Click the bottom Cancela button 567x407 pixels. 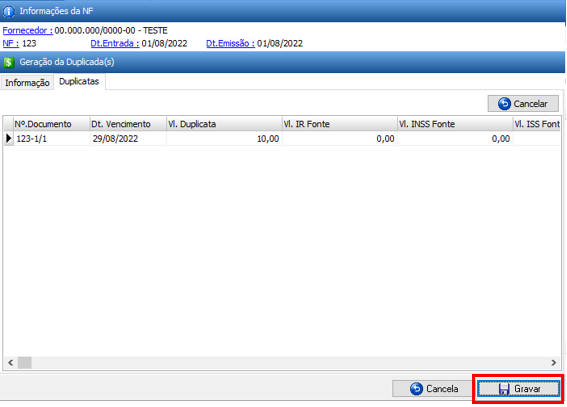(x=432, y=389)
